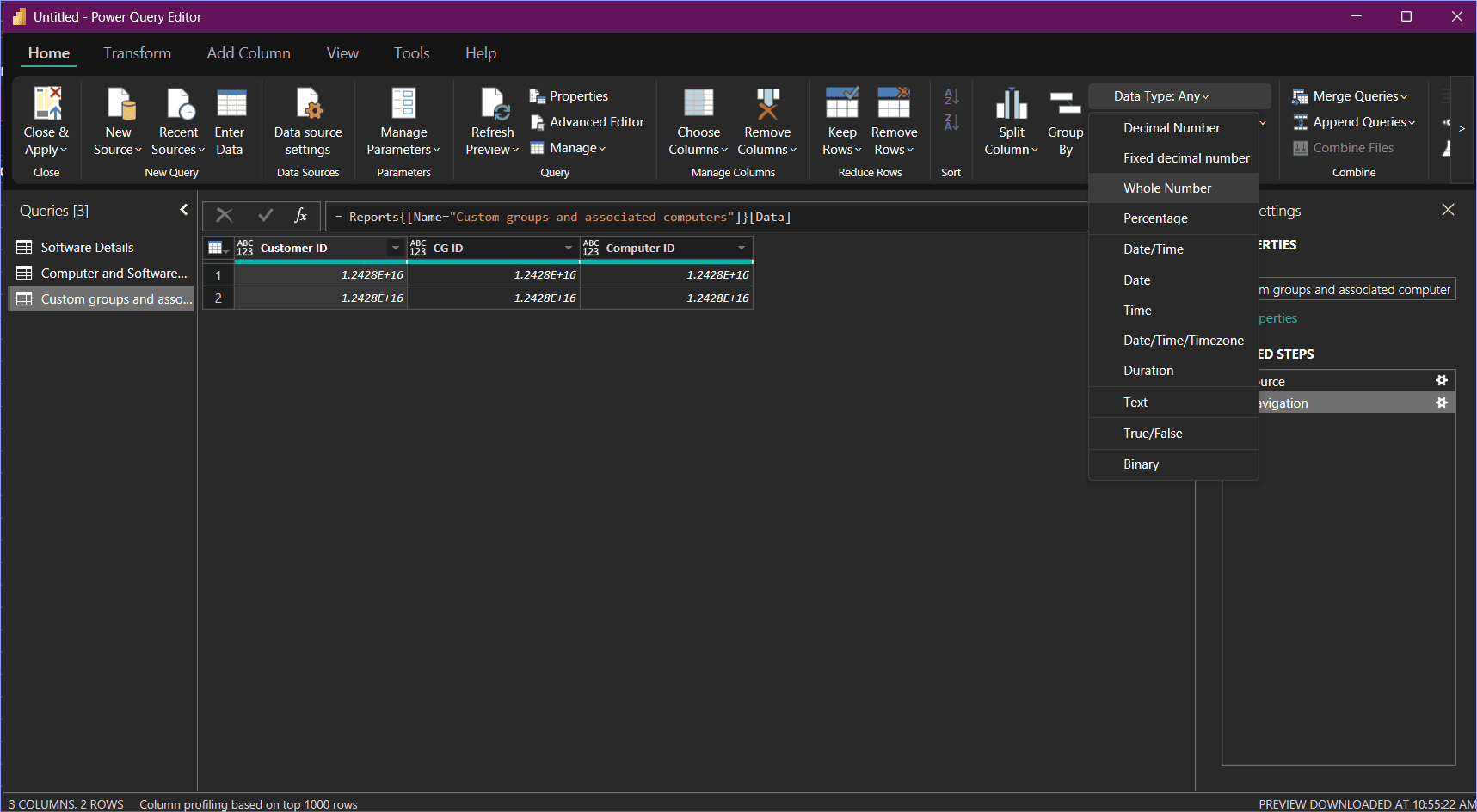Click the Recent Sources icon
1477x812 pixels.
click(x=179, y=102)
